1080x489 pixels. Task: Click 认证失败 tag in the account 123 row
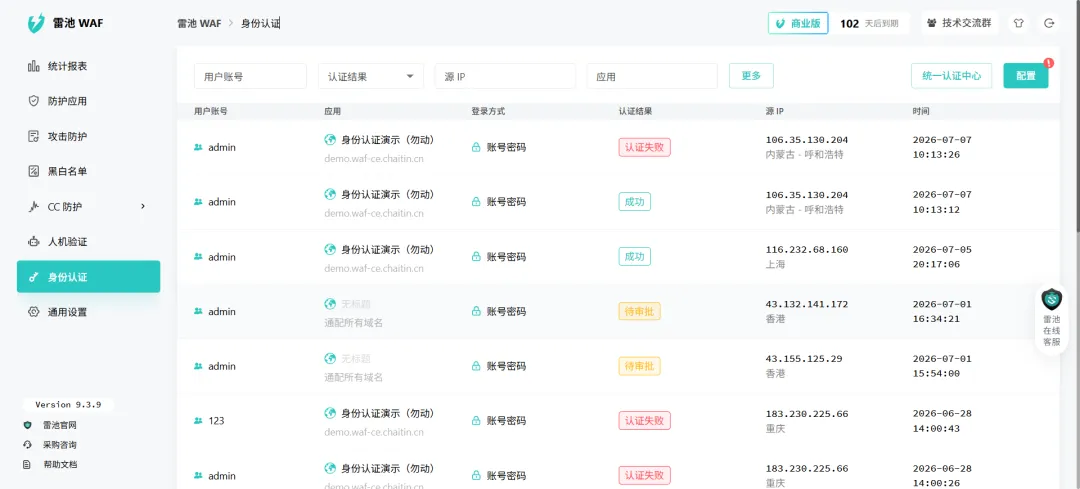644,421
